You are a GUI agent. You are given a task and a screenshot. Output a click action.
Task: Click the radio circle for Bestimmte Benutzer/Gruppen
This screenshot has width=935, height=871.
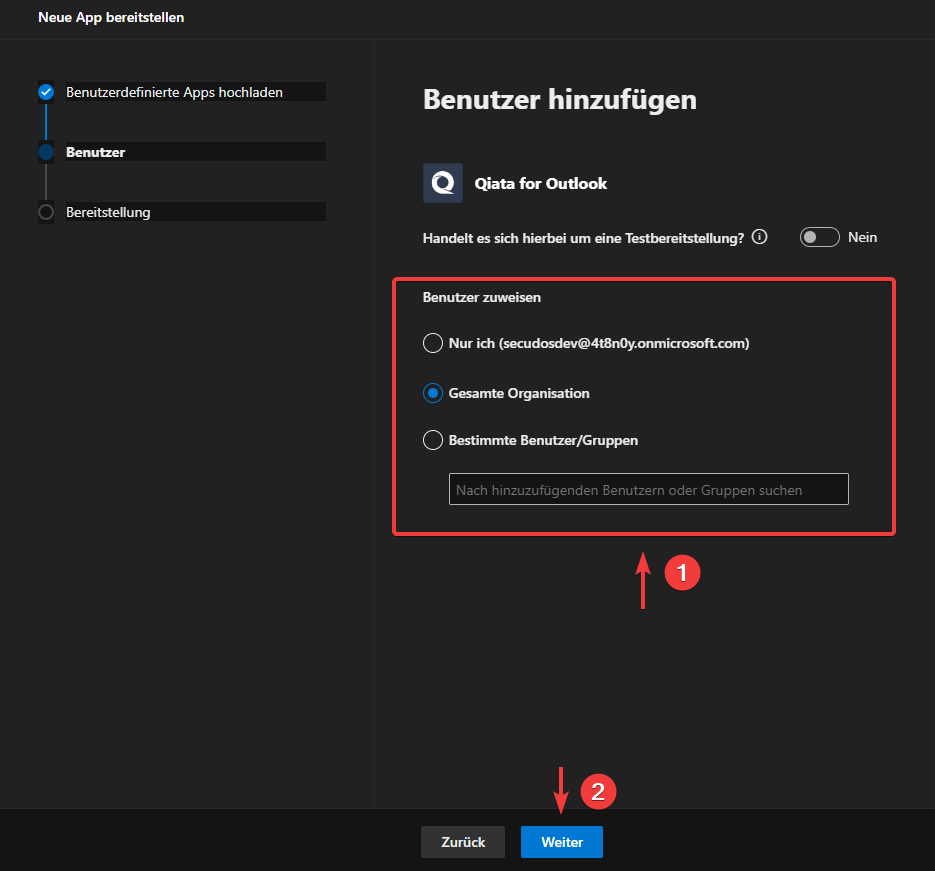432,439
